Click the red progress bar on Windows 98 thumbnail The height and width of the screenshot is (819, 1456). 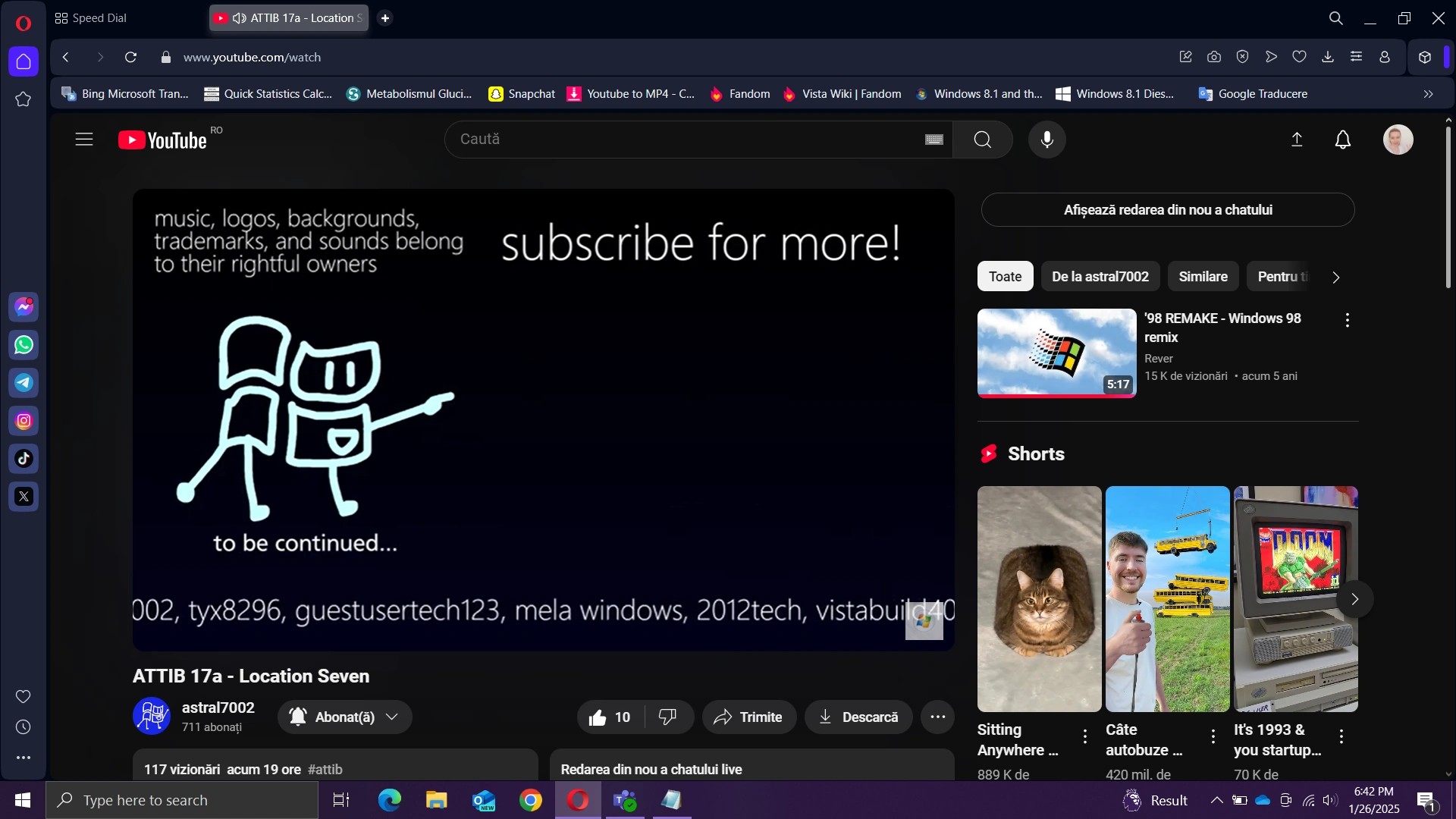point(1056,395)
